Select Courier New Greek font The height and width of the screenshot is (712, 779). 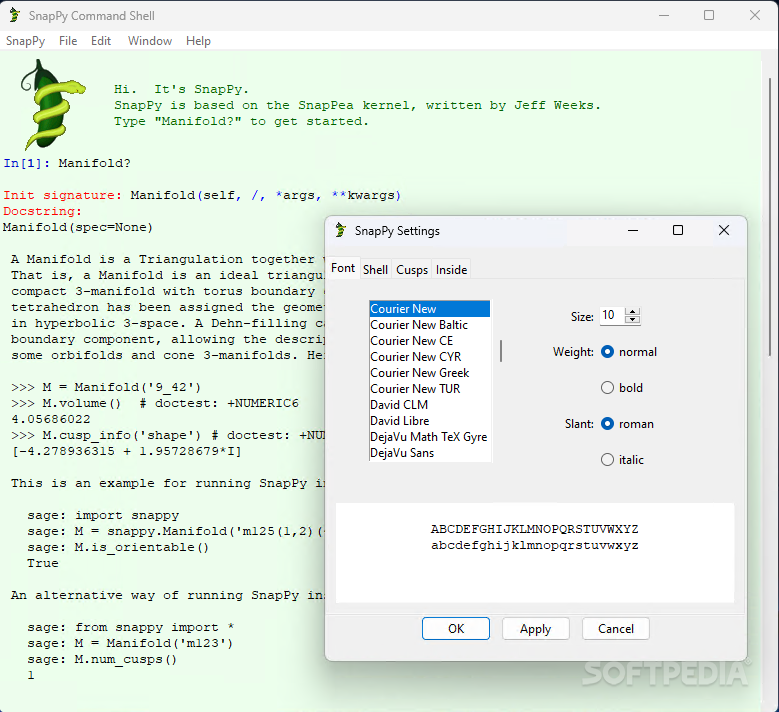point(430,373)
